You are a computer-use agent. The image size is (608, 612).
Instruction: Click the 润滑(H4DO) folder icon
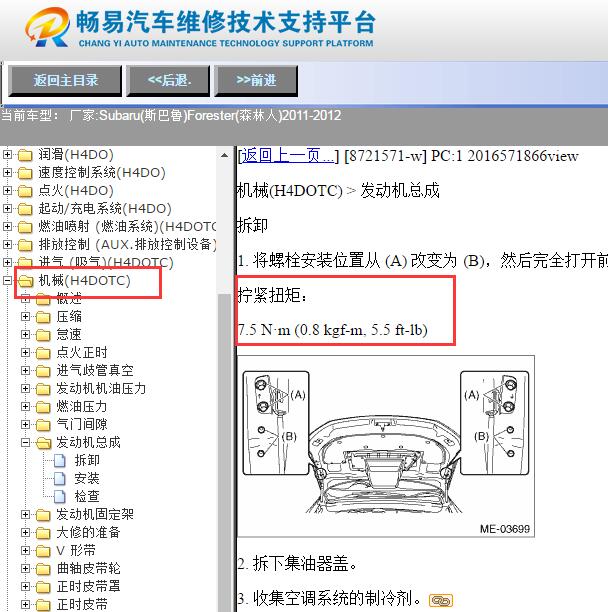click(25, 155)
